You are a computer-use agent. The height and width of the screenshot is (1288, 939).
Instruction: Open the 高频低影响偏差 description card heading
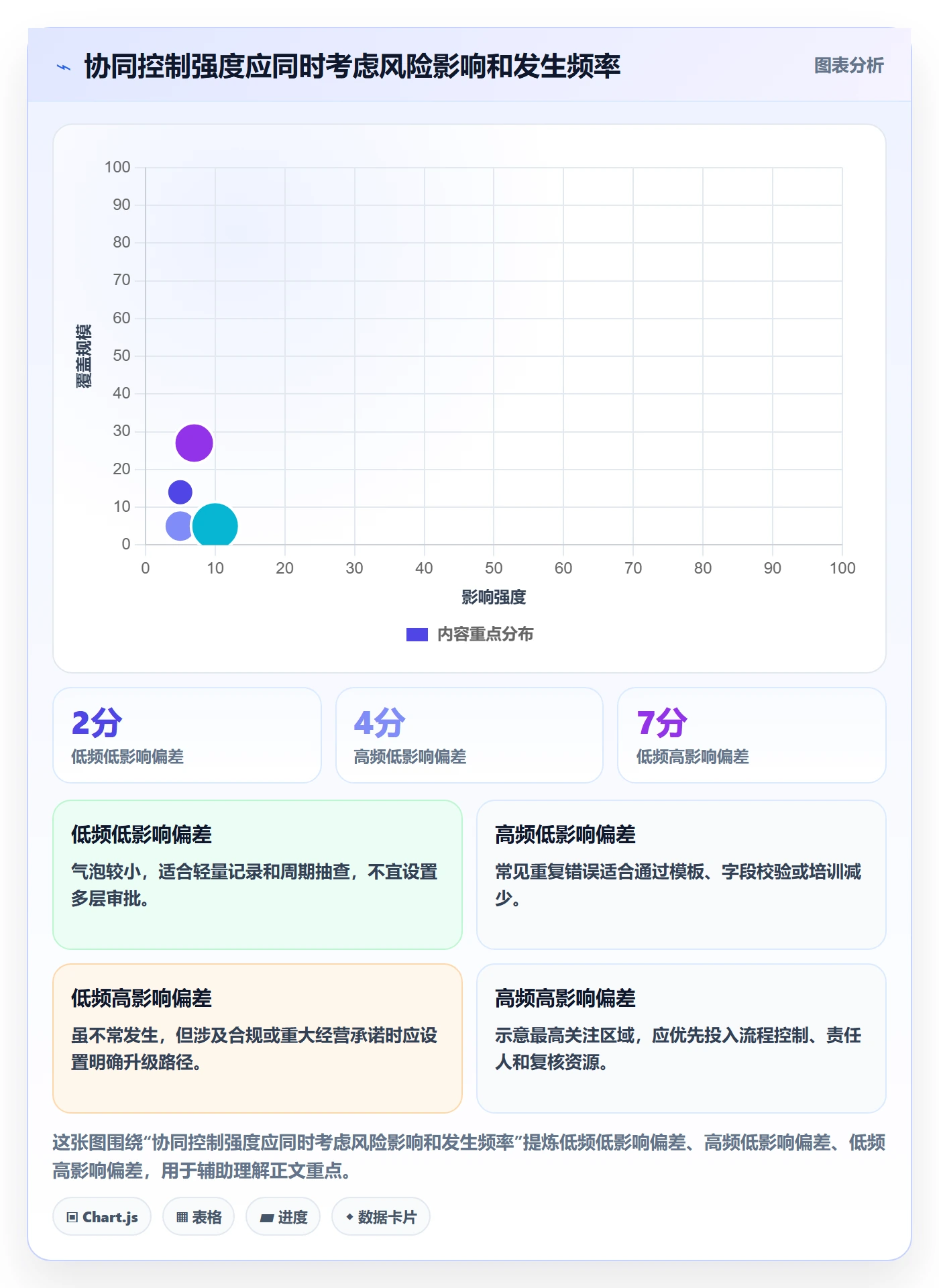pyautogui.click(x=565, y=835)
